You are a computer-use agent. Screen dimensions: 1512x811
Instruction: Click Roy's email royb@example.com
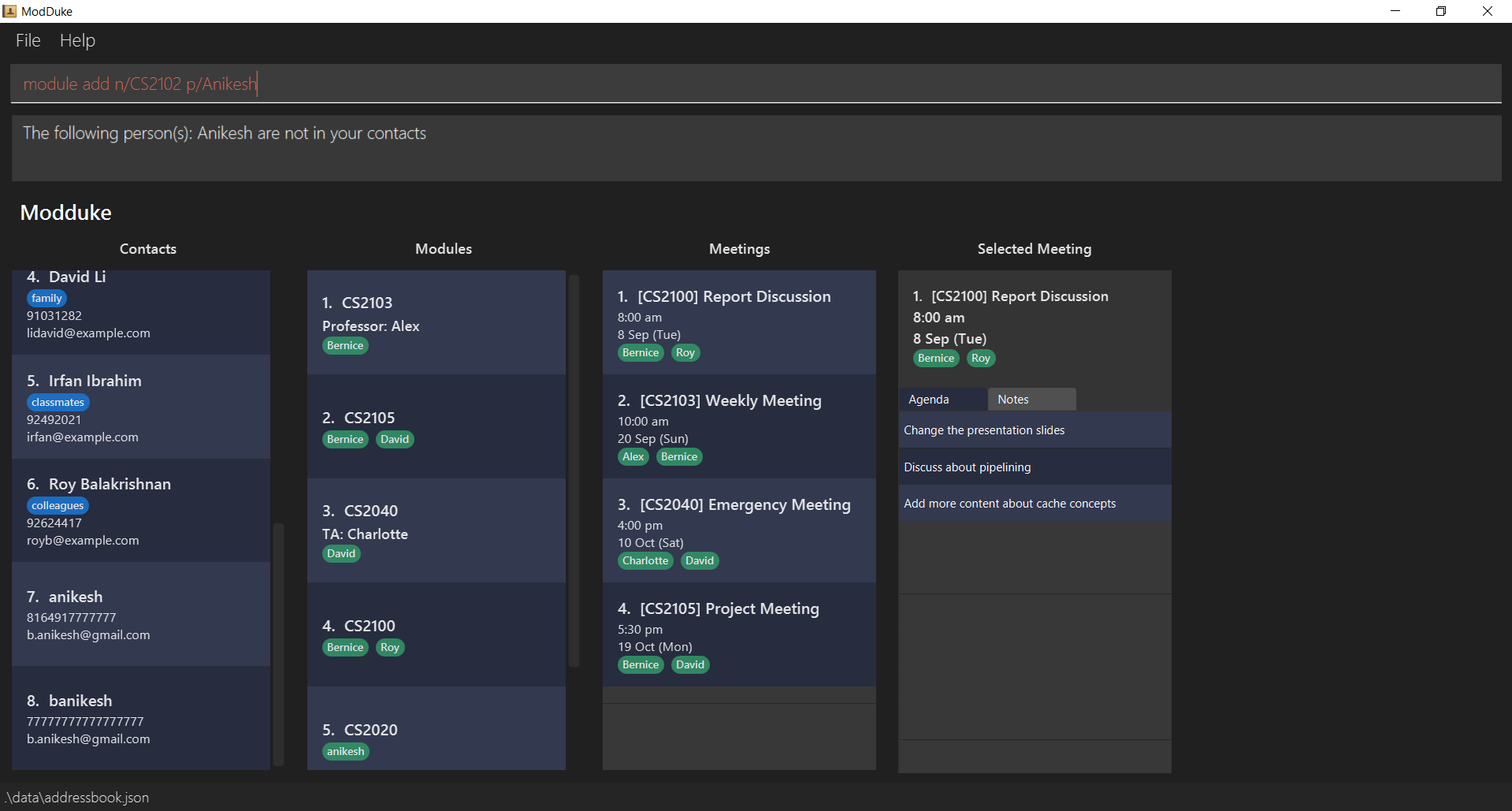tap(83, 540)
